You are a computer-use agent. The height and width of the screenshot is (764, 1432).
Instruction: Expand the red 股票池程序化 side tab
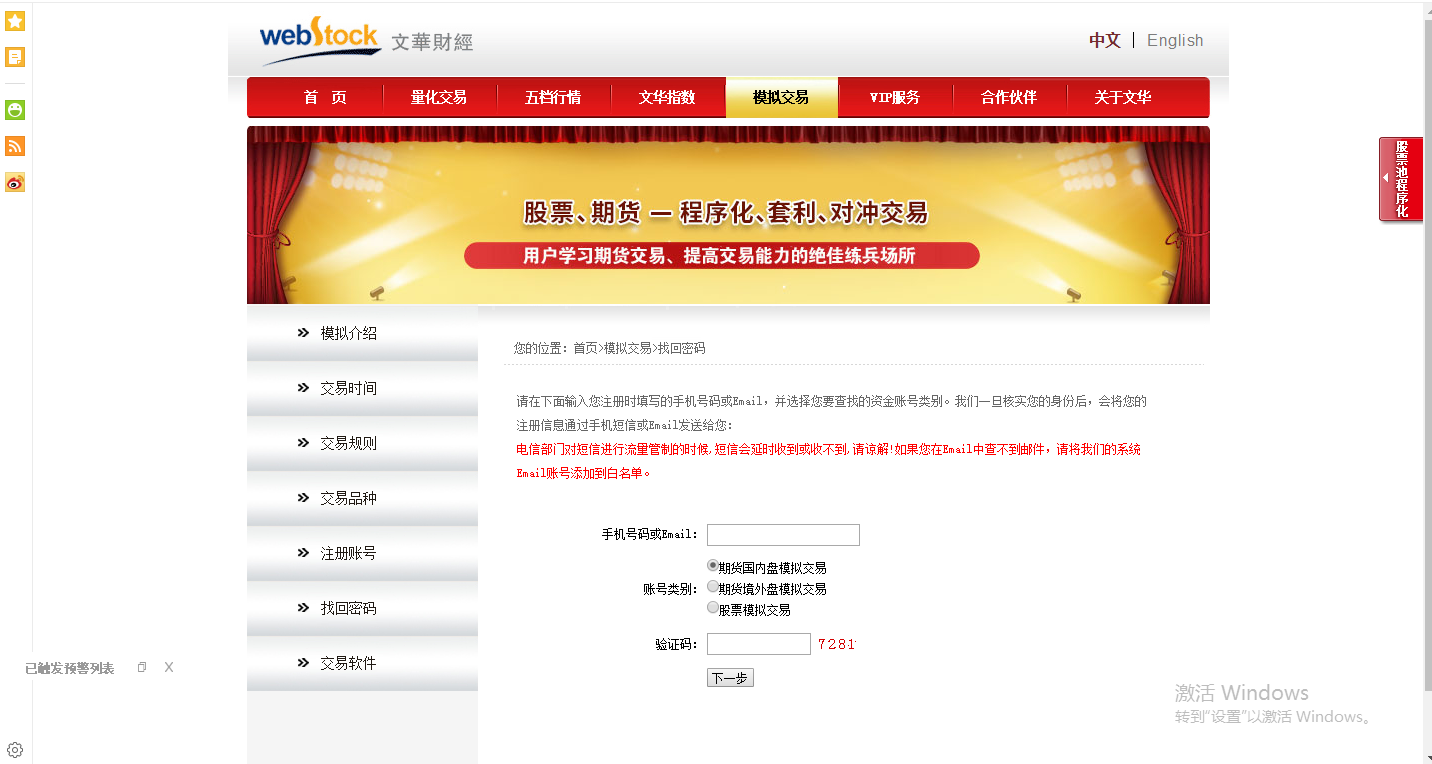[x=1401, y=179]
